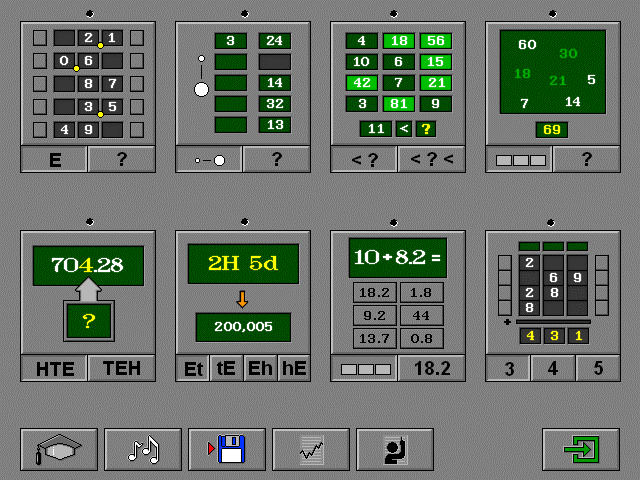Click the highlighted 56 cell
This screenshot has height=480, width=640.
[x=436, y=40]
